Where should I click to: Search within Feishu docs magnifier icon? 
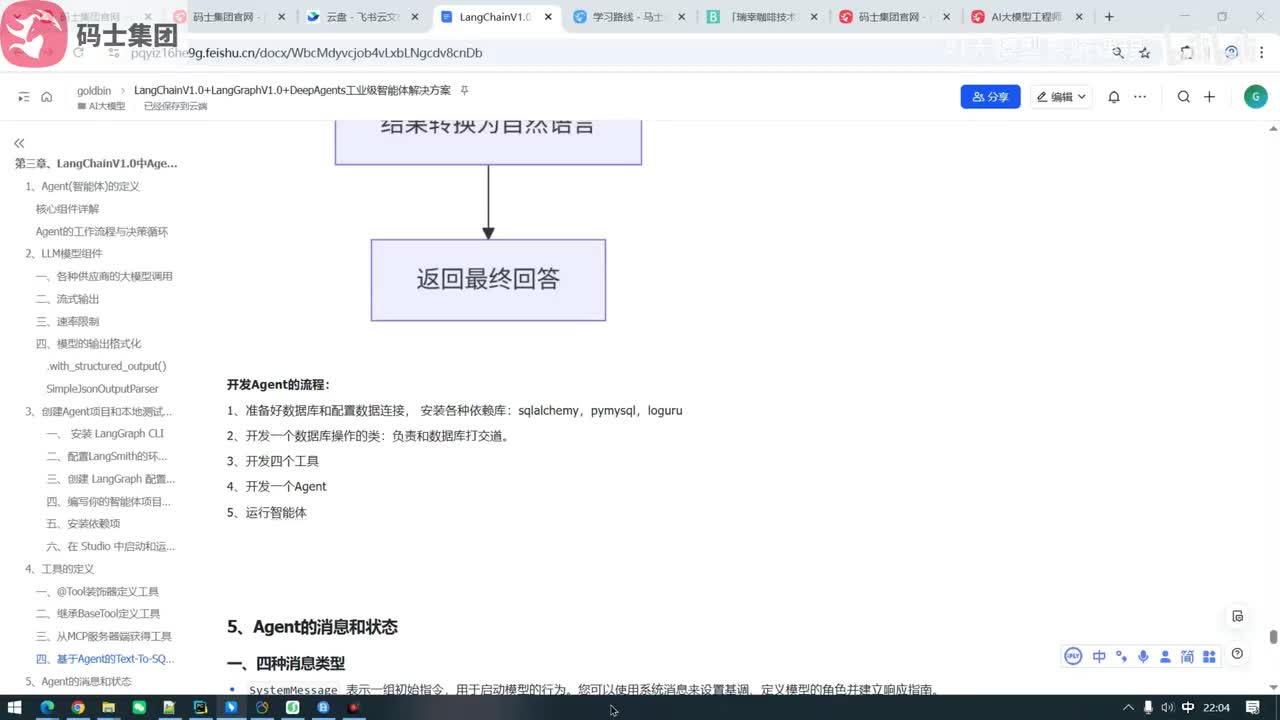[x=1184, y=97]
